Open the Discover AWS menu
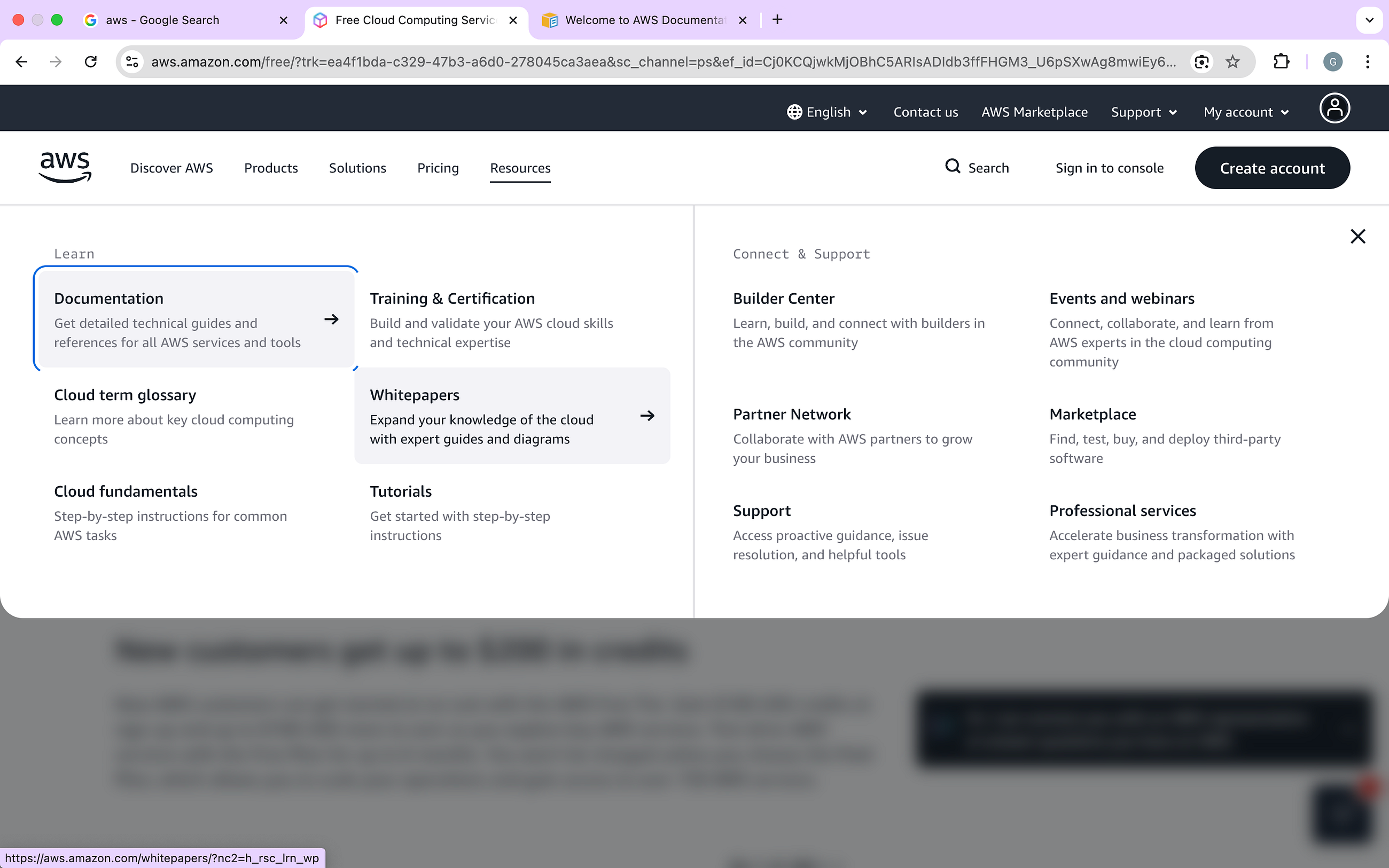Viewport: 1389px width, 868px height. (171, 168)
